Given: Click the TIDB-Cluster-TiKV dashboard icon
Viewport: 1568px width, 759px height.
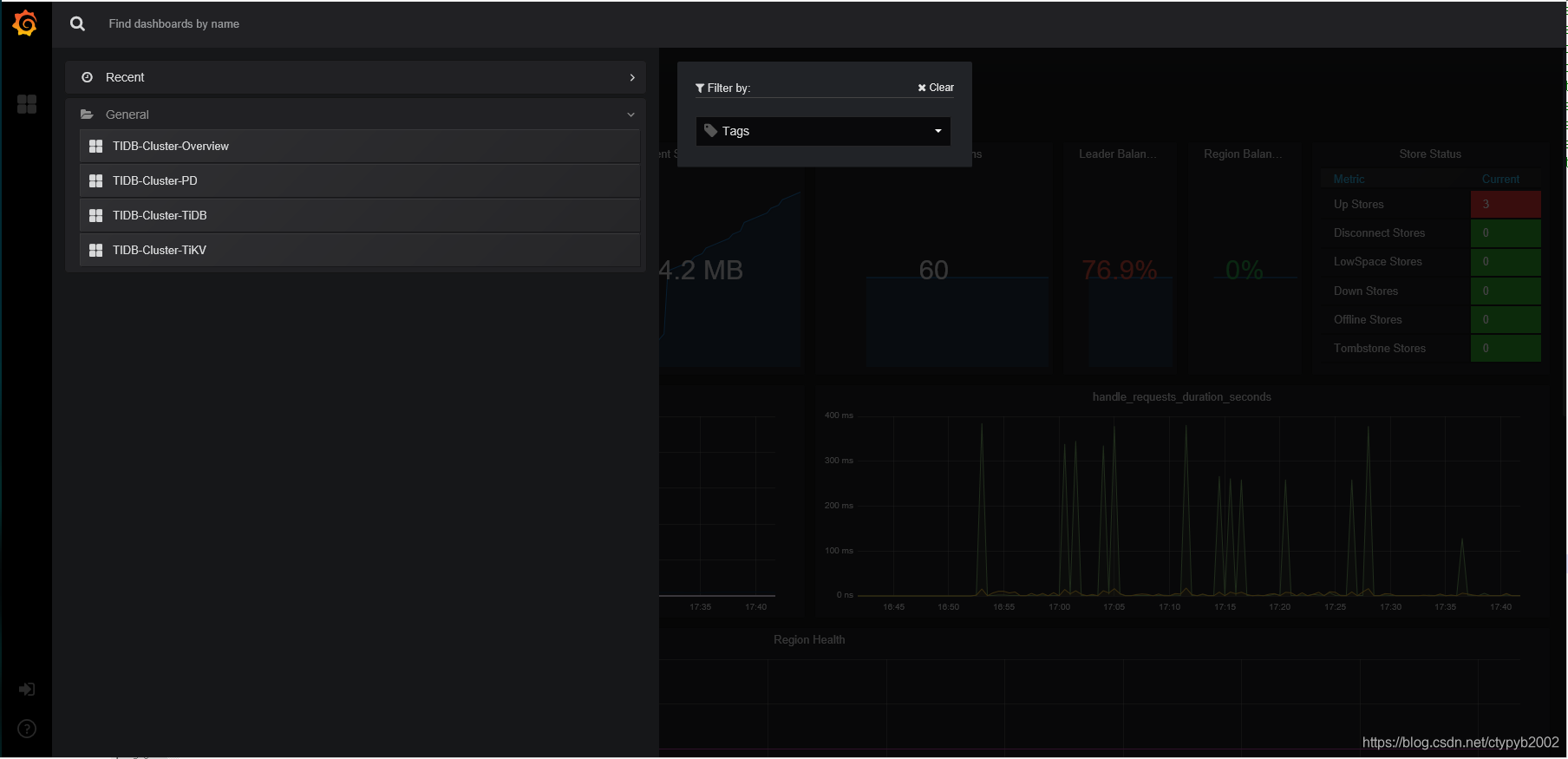Looking at the screenshot, I should [x=95, y=251].
